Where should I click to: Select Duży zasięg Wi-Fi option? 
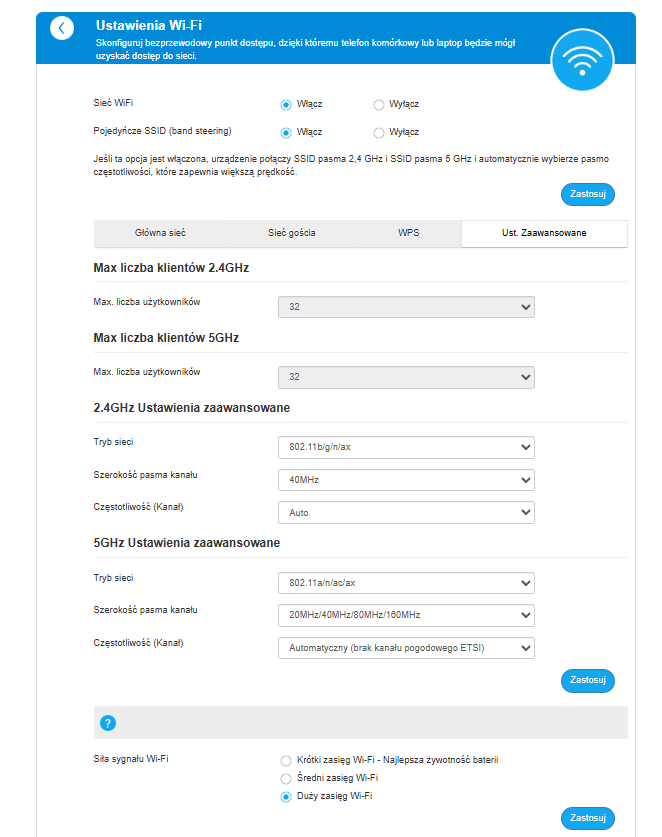pyautogui.click(x=286, y=796)
